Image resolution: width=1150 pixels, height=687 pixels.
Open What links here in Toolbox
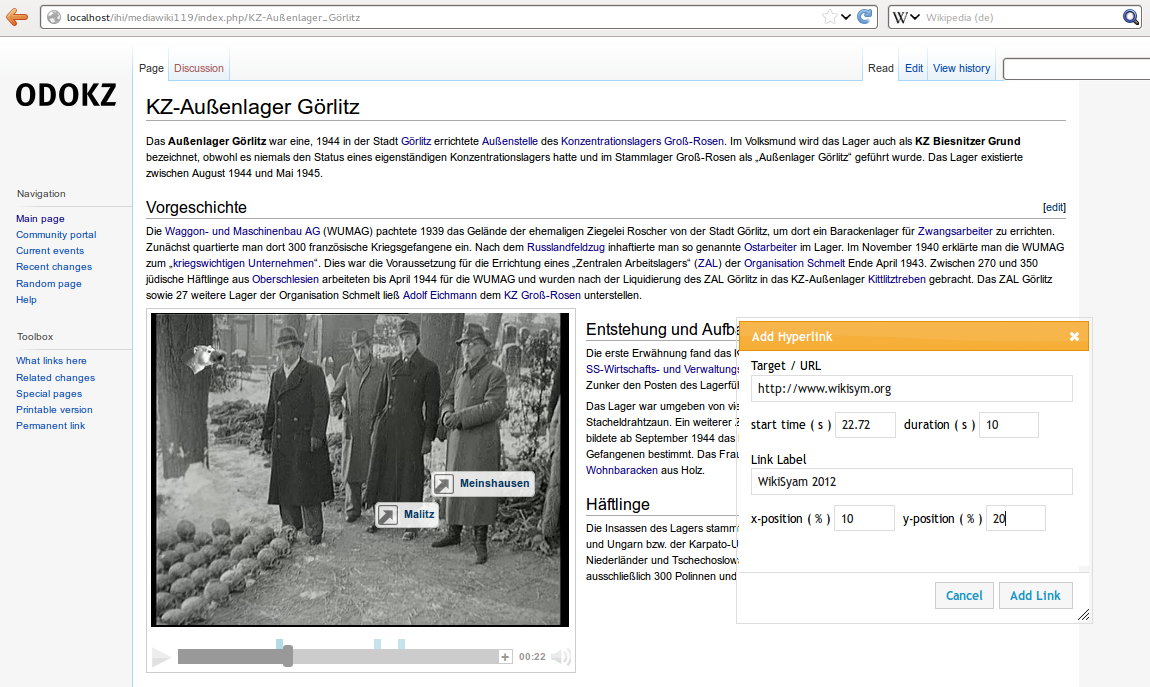click(x=51, y=361)
